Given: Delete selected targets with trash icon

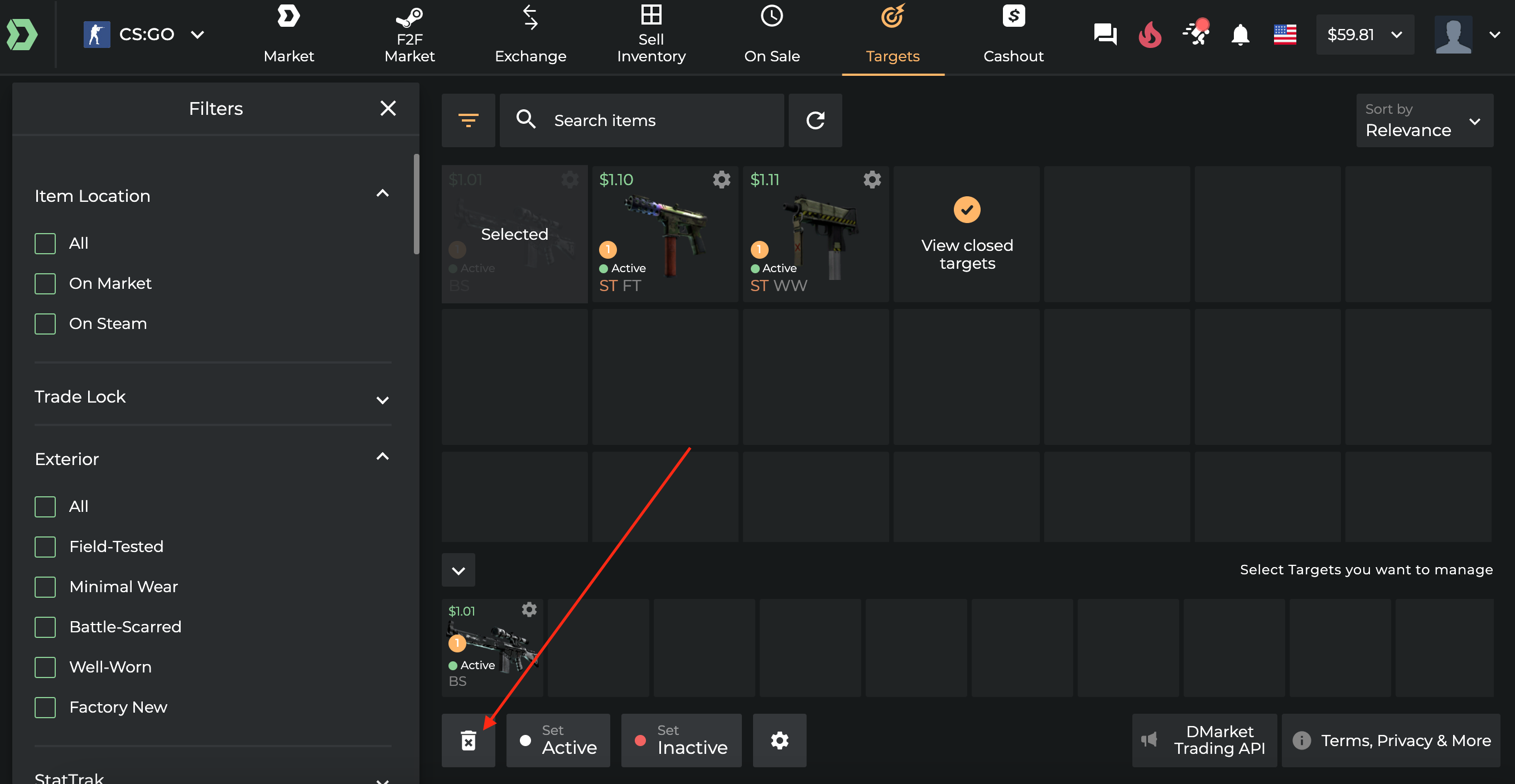Looking at the screenshot, I should (x=468, y=741).
